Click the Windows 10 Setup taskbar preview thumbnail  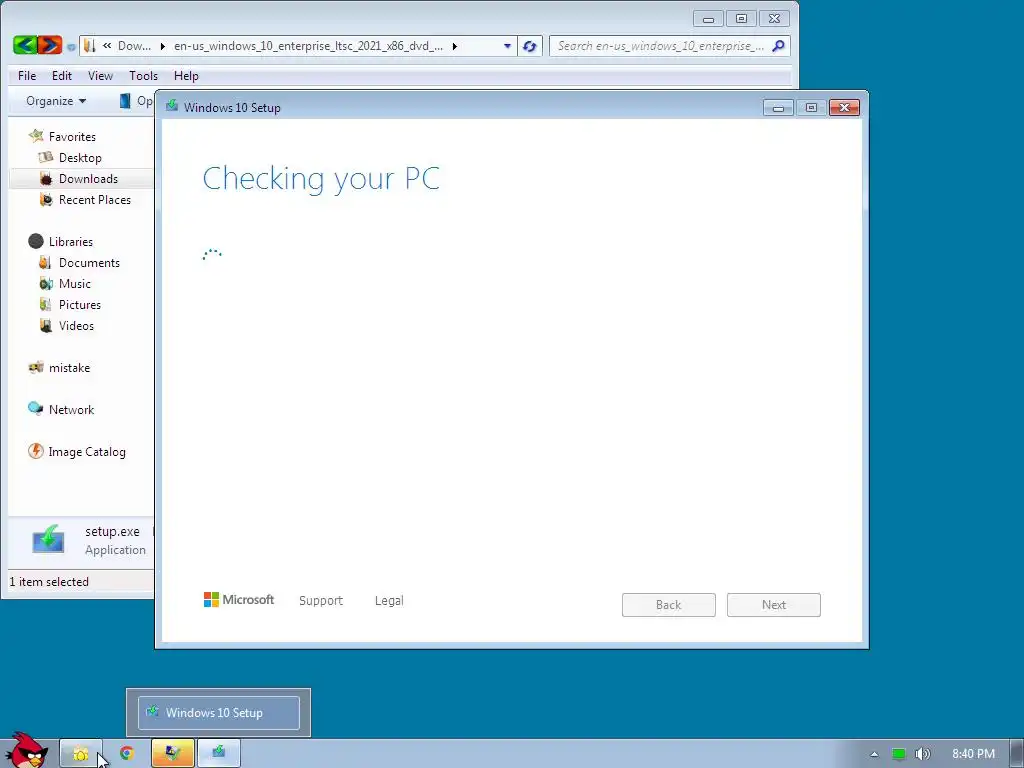(219, 712)
